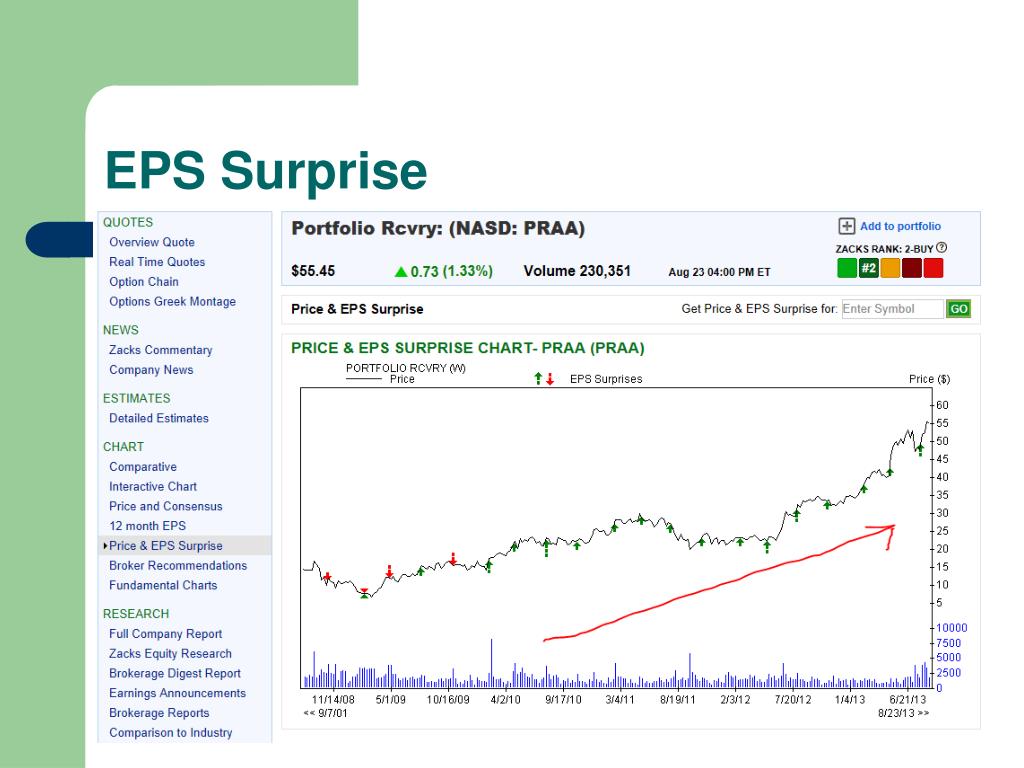The width and height of the screenshot is (1024, 768).
Task: Click the $55.45 price value
Action: coord(313,271)
